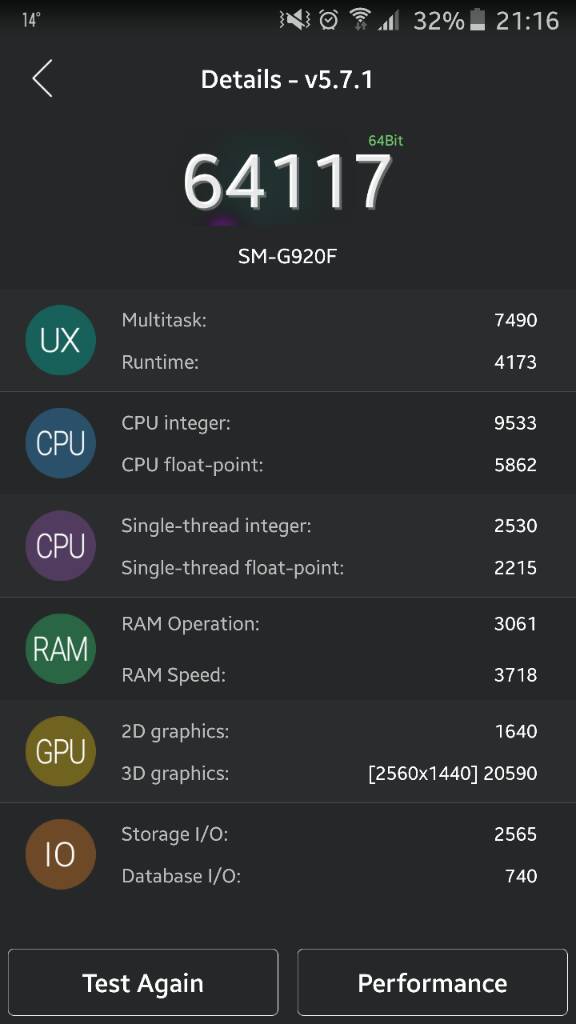Open the green RAM category icon
Image resolution: width=576 pixels, height=1024 pixels.
click(x=60, y=648)
